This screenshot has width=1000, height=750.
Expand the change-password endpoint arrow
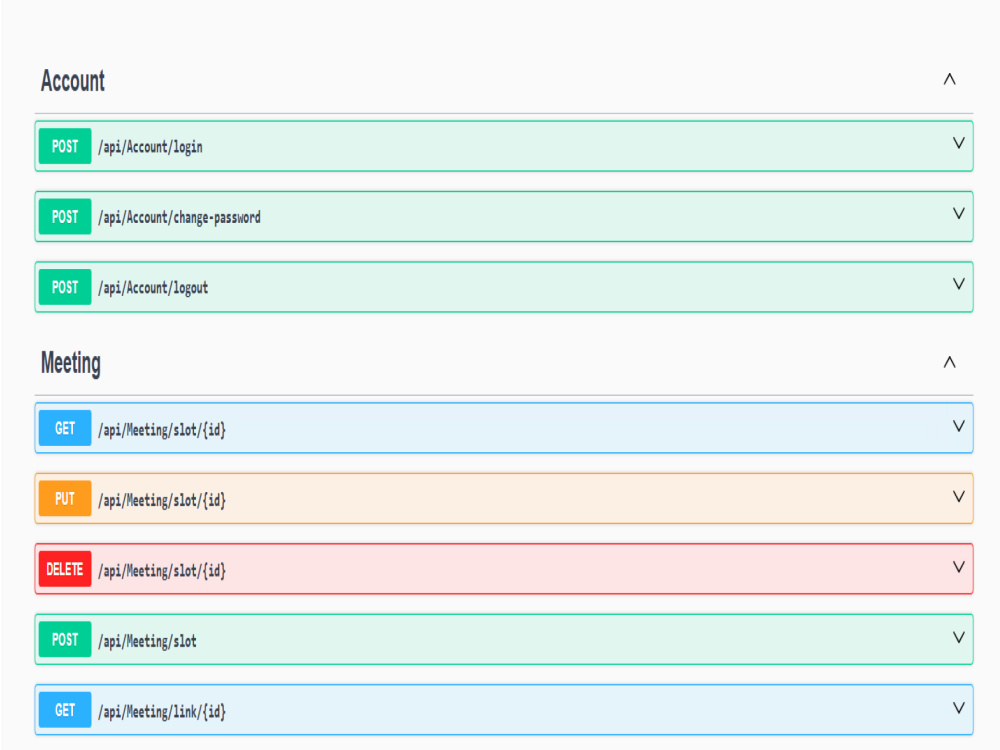(x=958, y=214)
